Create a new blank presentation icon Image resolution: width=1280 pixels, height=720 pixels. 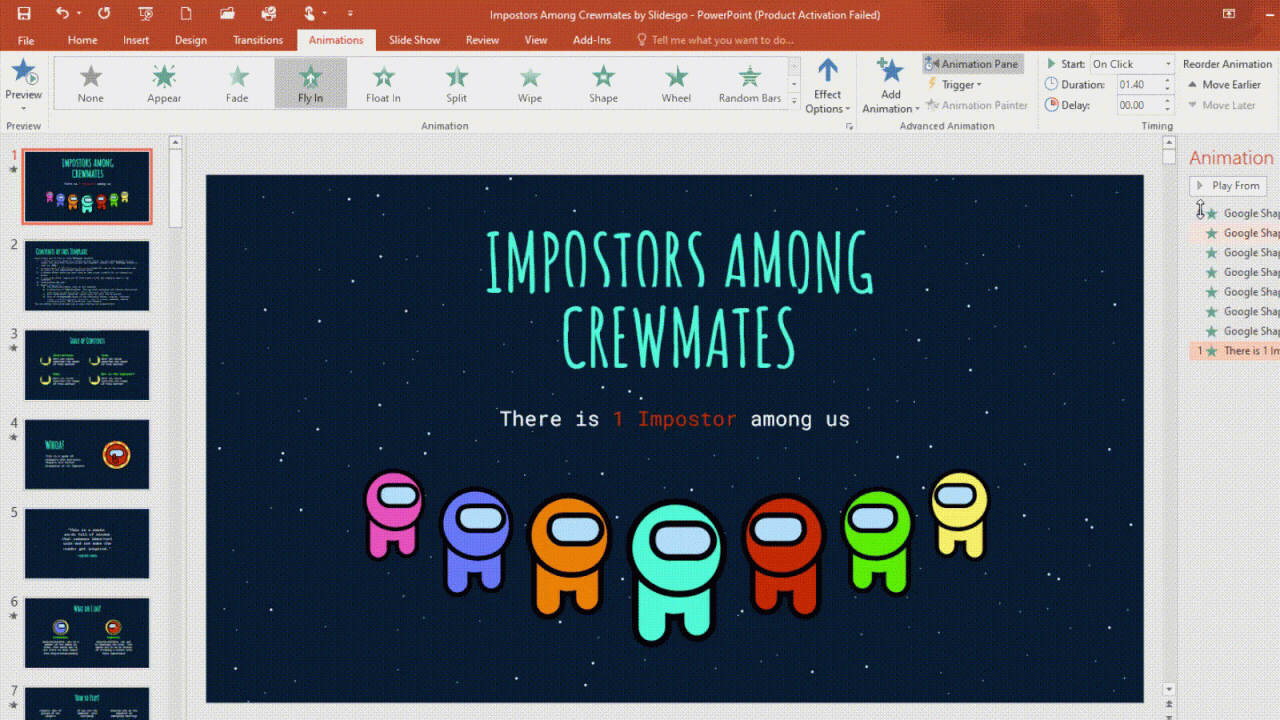(x=186, y=14)
